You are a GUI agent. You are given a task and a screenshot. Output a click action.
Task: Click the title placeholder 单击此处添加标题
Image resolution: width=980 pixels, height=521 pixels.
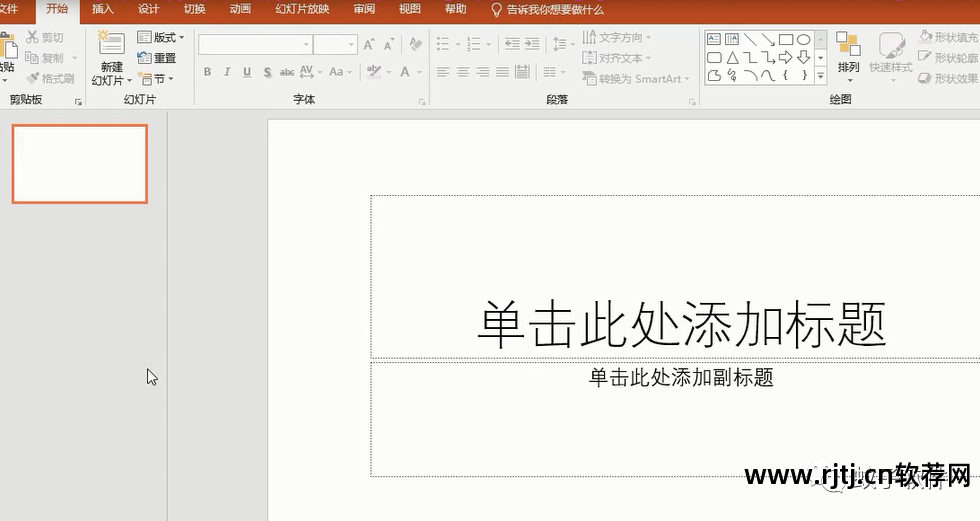tap(680, 324)
